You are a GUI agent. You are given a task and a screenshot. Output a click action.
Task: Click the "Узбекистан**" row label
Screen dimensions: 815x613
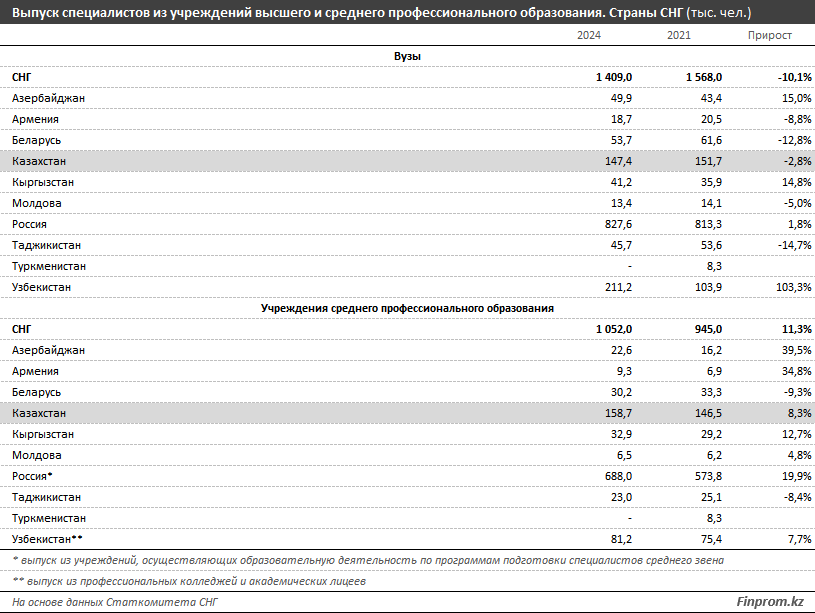(x=49, y=539)
